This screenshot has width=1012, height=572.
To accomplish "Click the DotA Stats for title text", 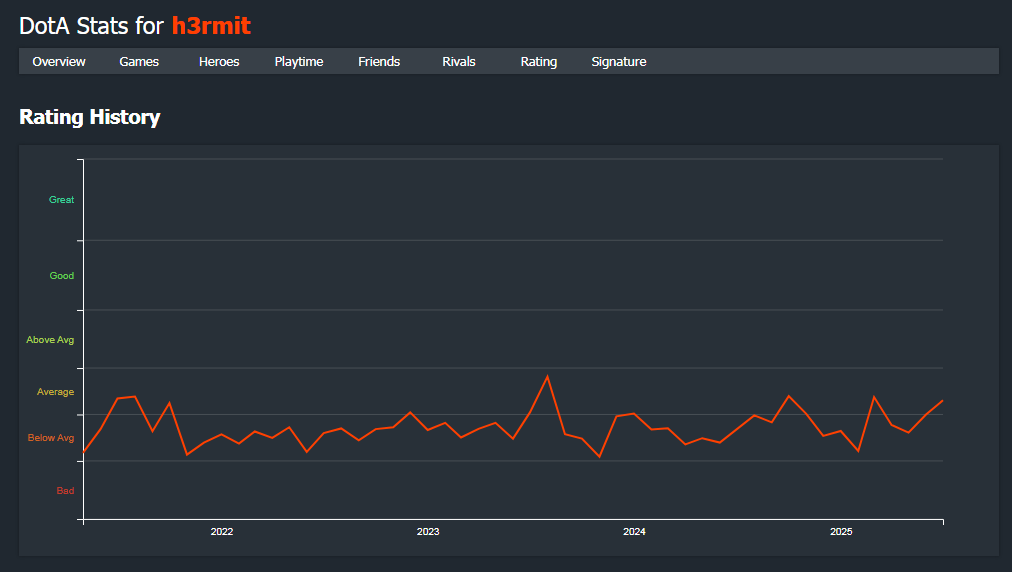I will coord(92,26).
